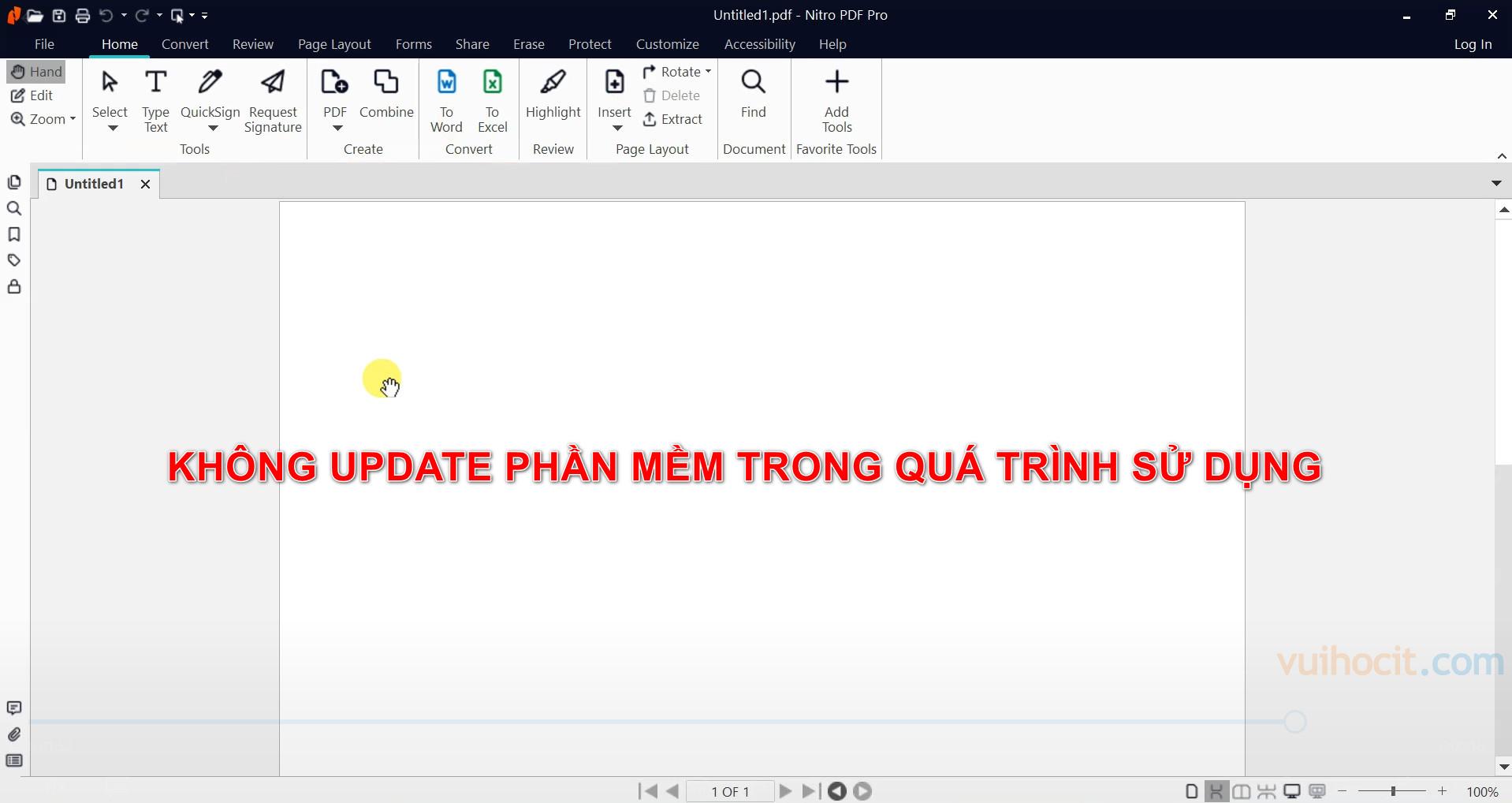Combine files into one PDF
The height and width of the screenshot is (803, 1512).
(386, 94)
